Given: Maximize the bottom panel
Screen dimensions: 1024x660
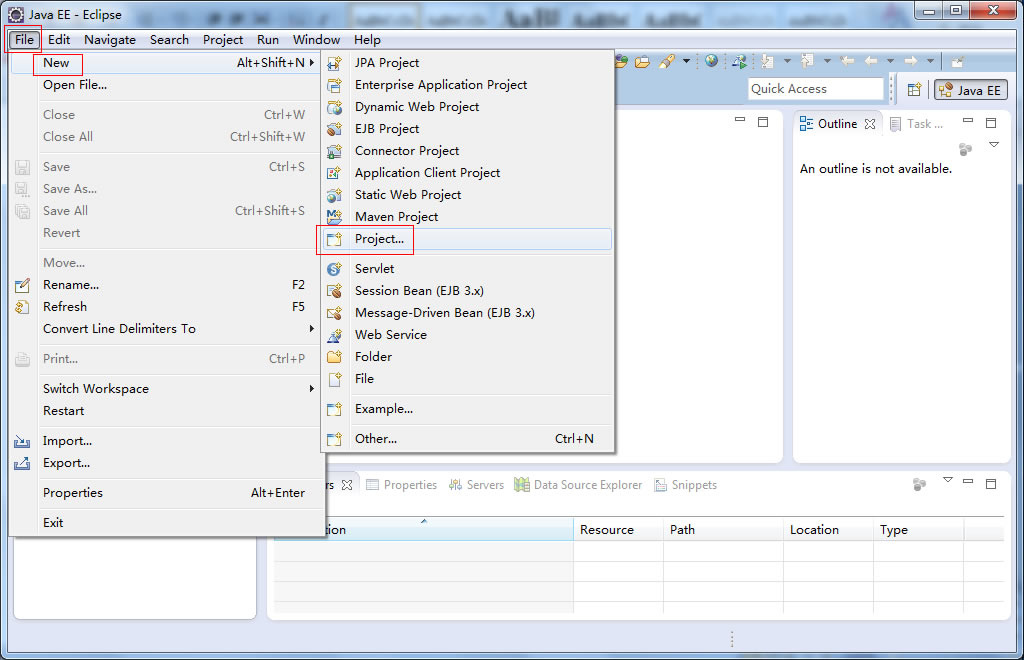Looking at the screenshot, I should [991, 484].
